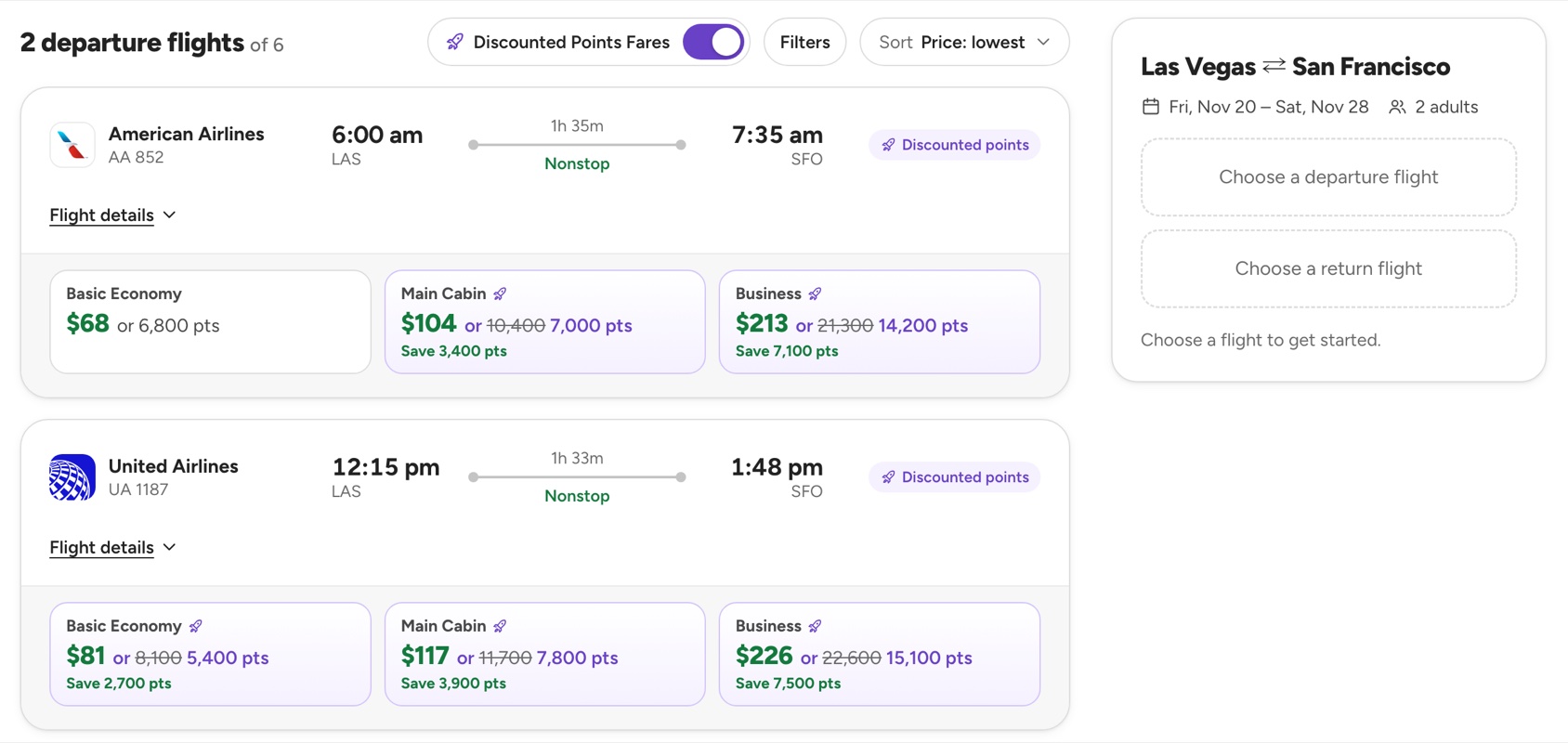Select the $117 Main Cabin fare
Screen dimensions: 1568x743
tap(545, 655)
